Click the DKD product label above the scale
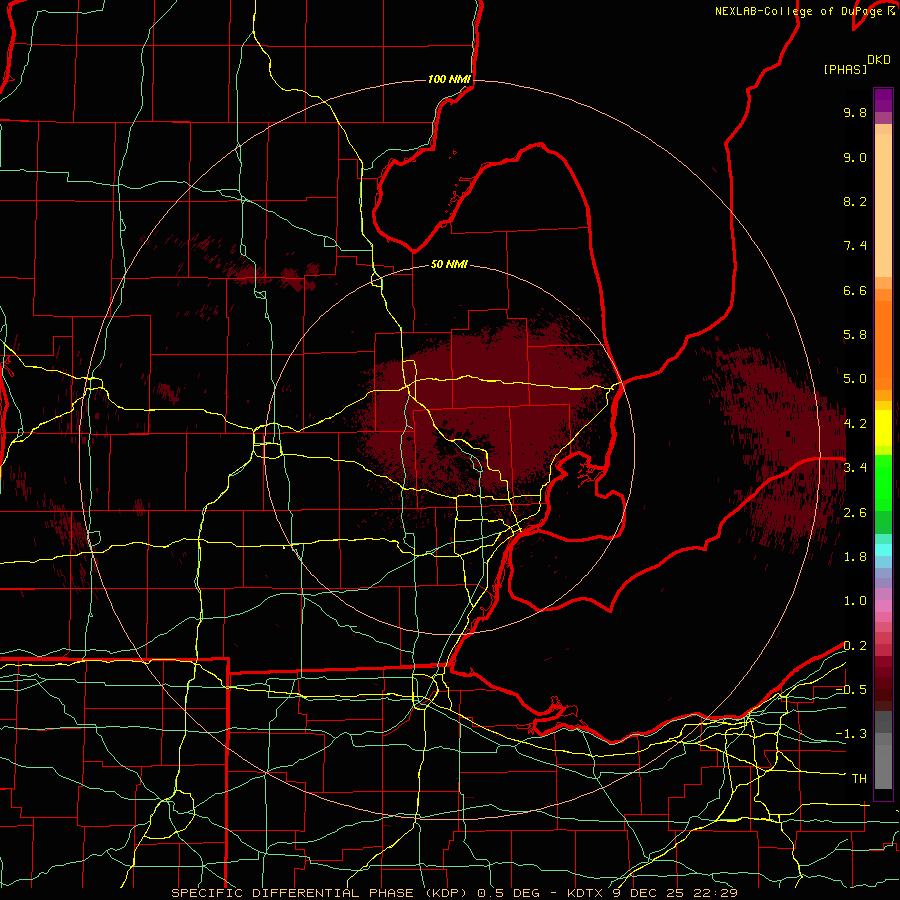 pos(878,60)
